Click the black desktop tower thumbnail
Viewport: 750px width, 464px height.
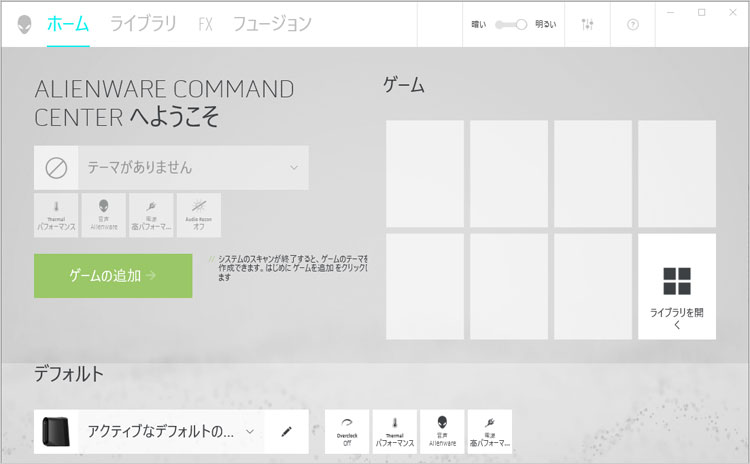click(x=56, y=431)
